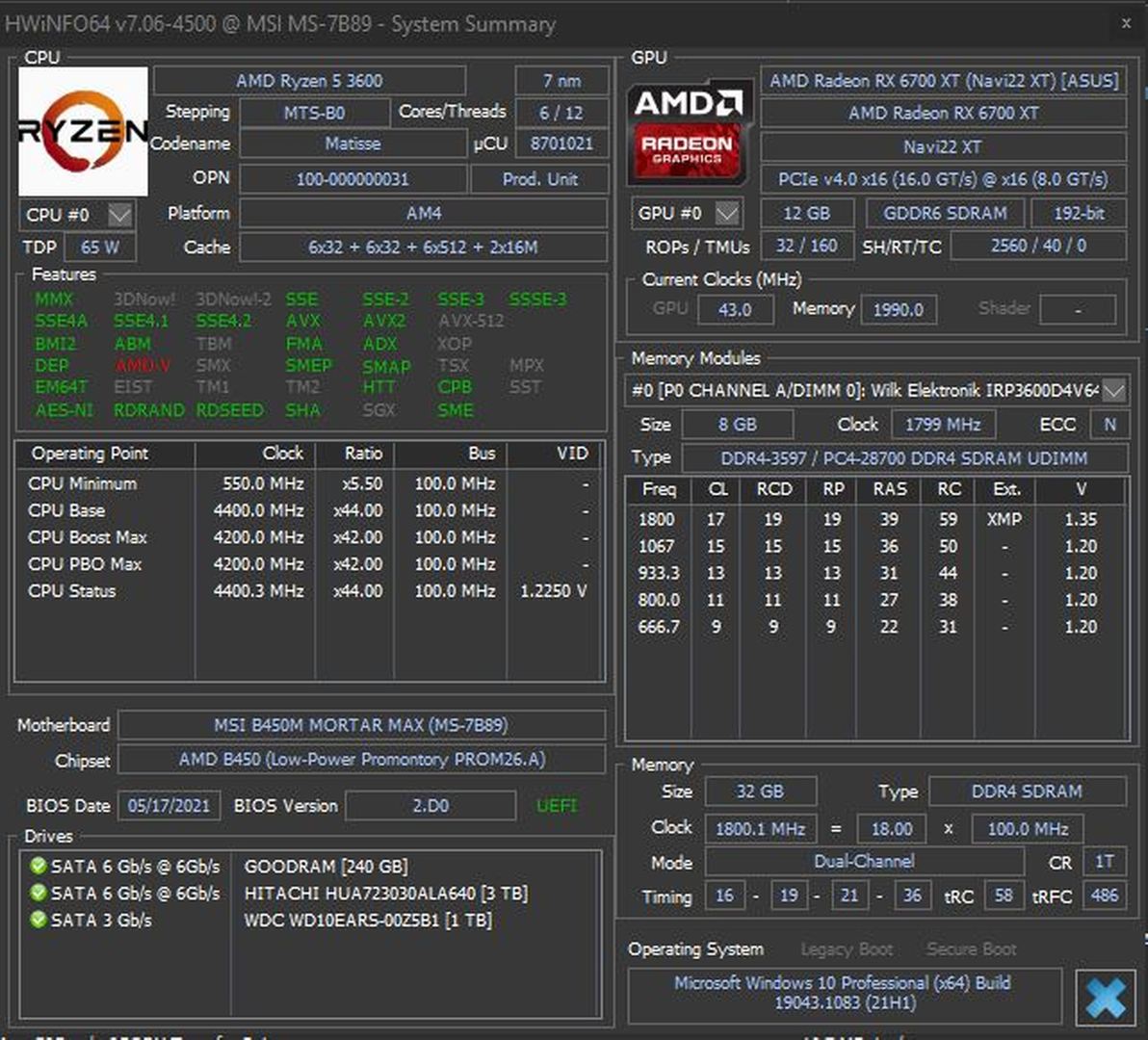Image resolution: width=1148 pixels, height=1040 pixels.
Task: Select the AMD Ryzen 5 3600 name field
Action: pyautogui.click(x=310, y=81)
